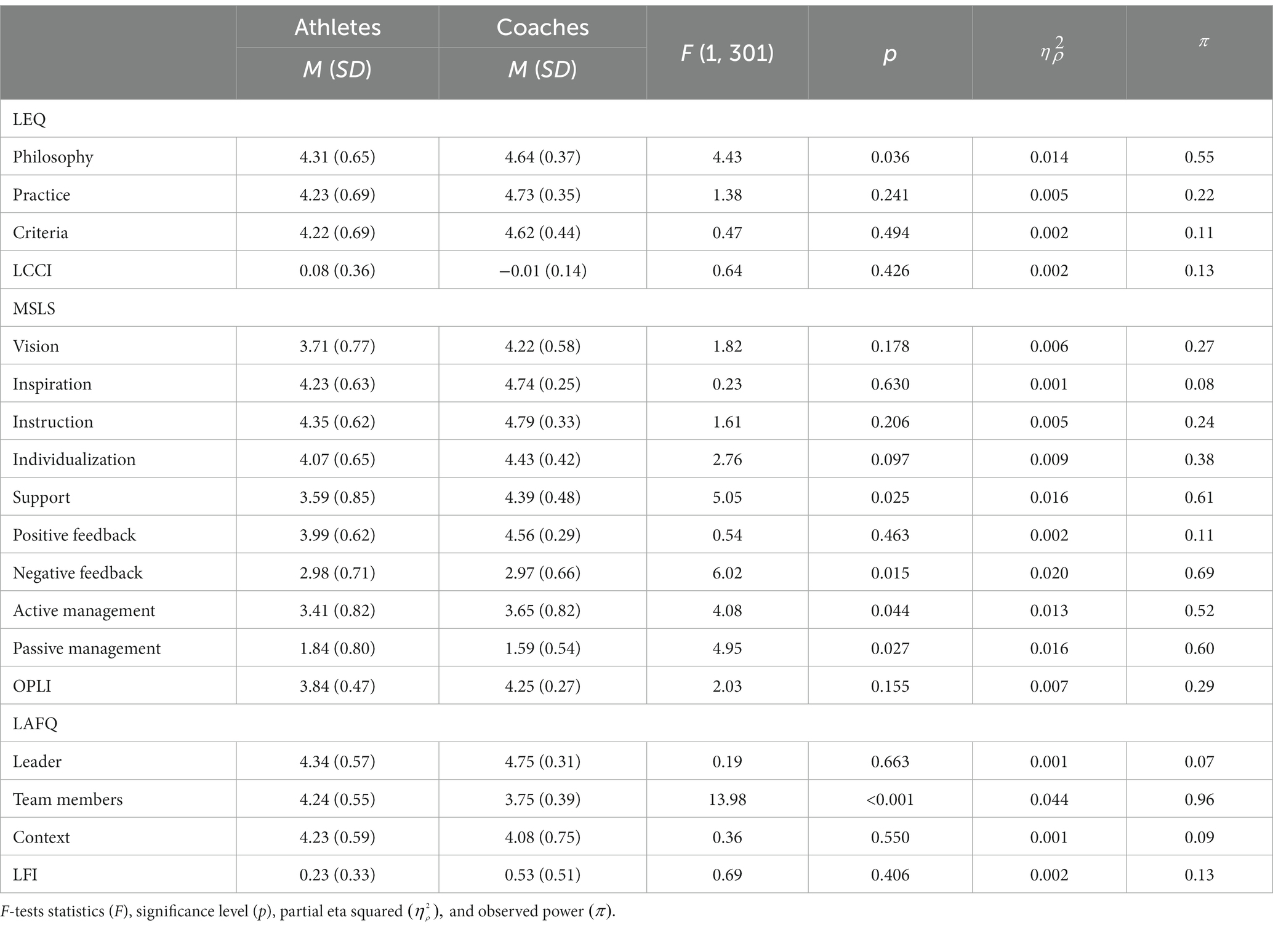Select F value 13.98 in Team members row
This screenshot has width=1273, height=952.
point(727,799)
